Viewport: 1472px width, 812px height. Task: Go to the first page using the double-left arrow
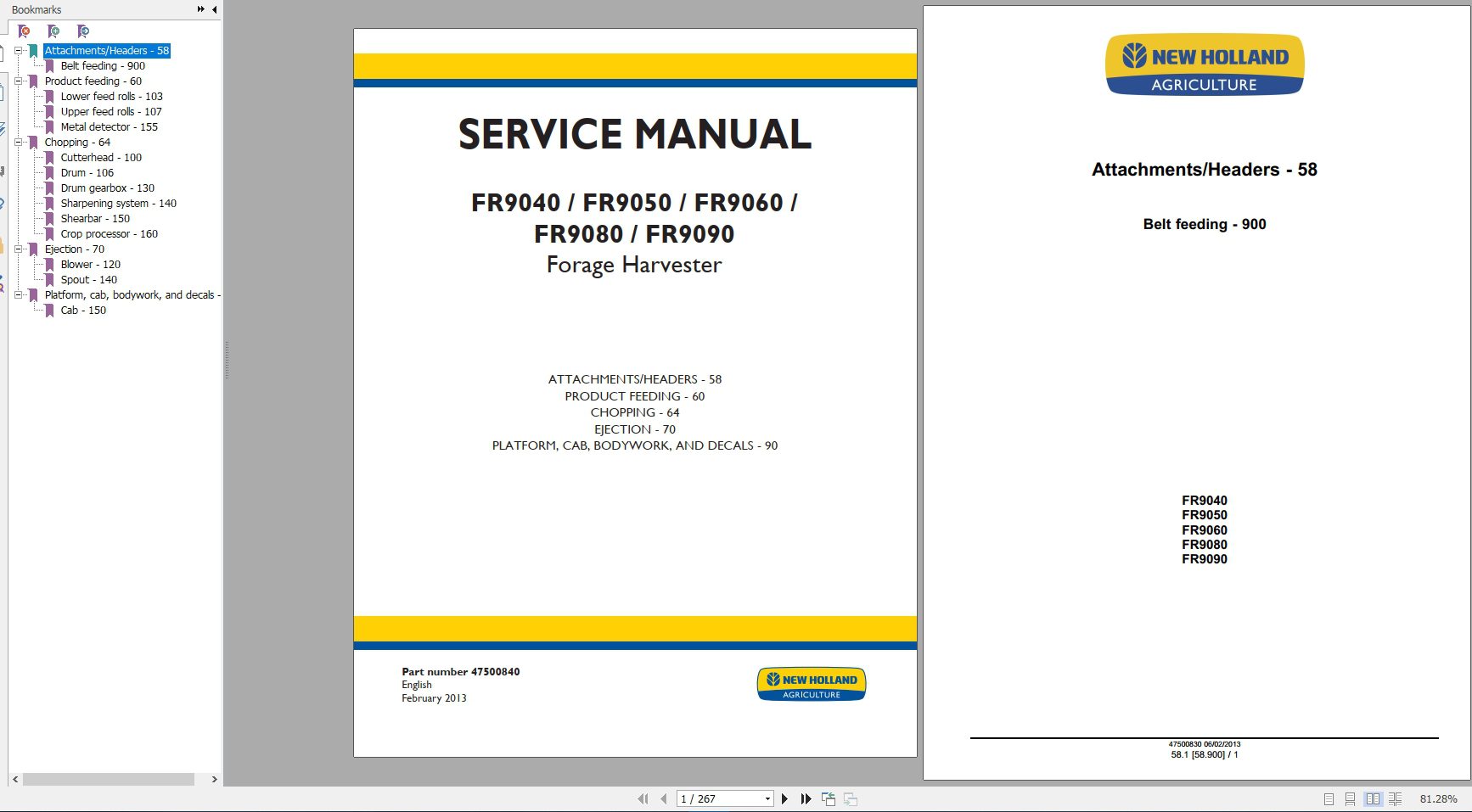[643, 798]
